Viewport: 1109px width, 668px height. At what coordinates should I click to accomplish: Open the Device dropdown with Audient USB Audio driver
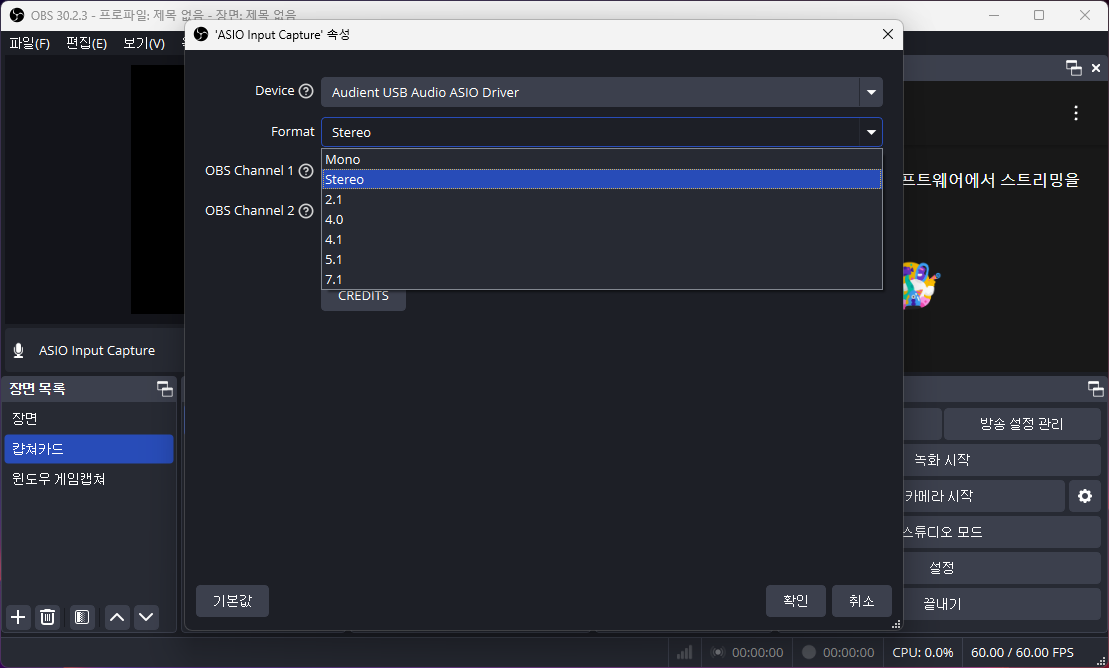[602, 92]
